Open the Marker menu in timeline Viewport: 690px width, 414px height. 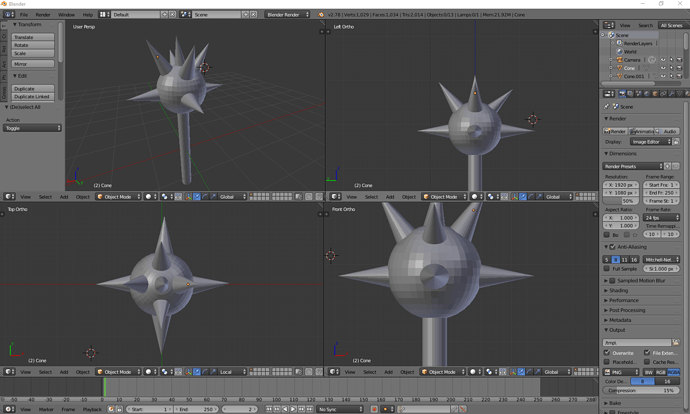click(x=46, y=409)
